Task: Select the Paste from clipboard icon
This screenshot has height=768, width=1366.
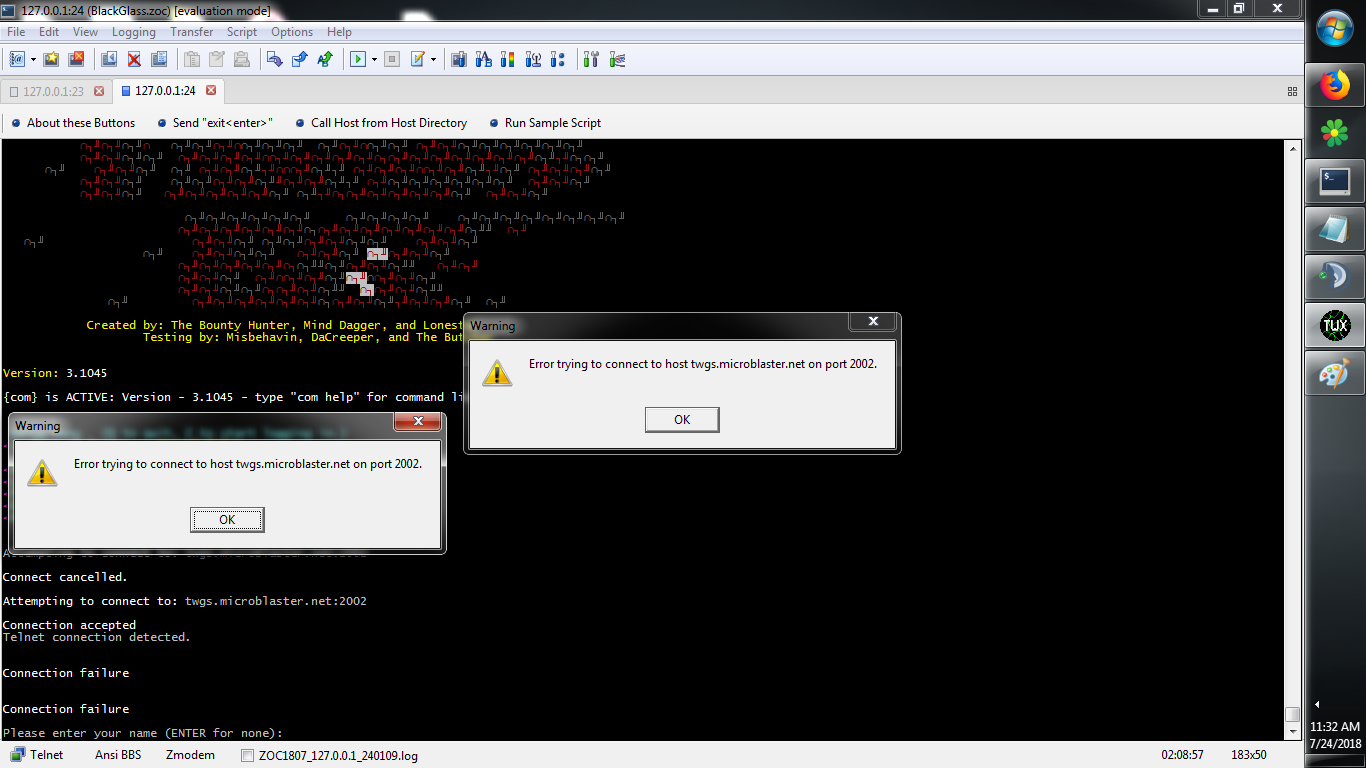Action: point(218,59)
